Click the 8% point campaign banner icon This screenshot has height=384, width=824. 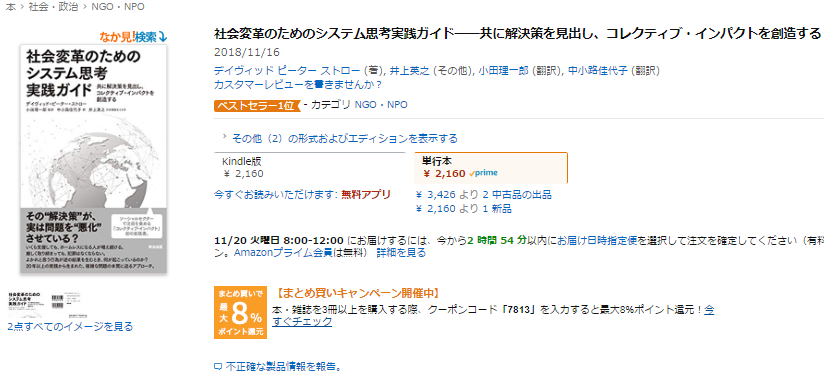tap(241, 313)
